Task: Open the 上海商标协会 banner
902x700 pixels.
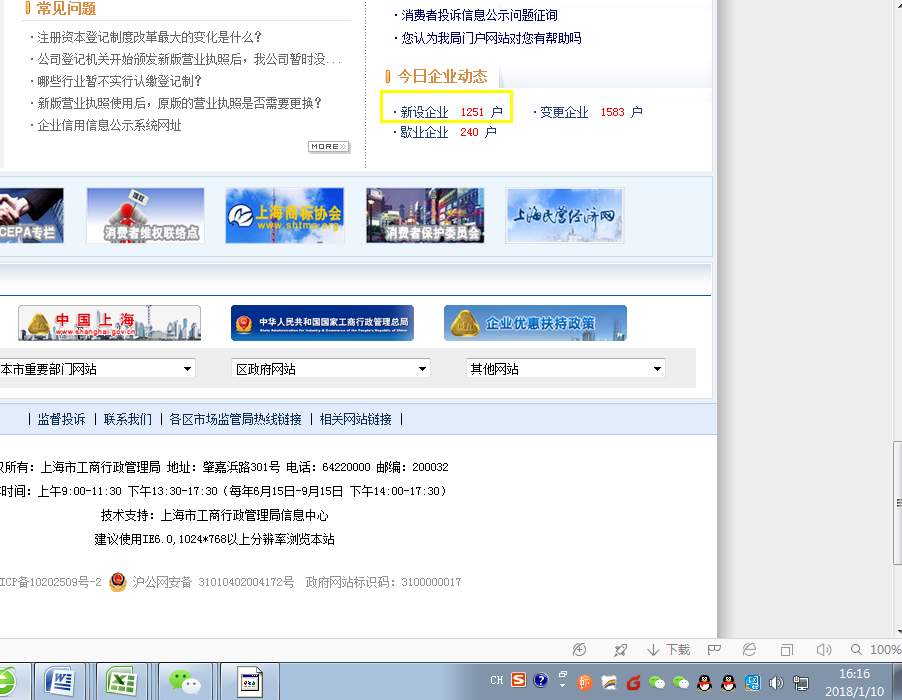Action: 285,216
